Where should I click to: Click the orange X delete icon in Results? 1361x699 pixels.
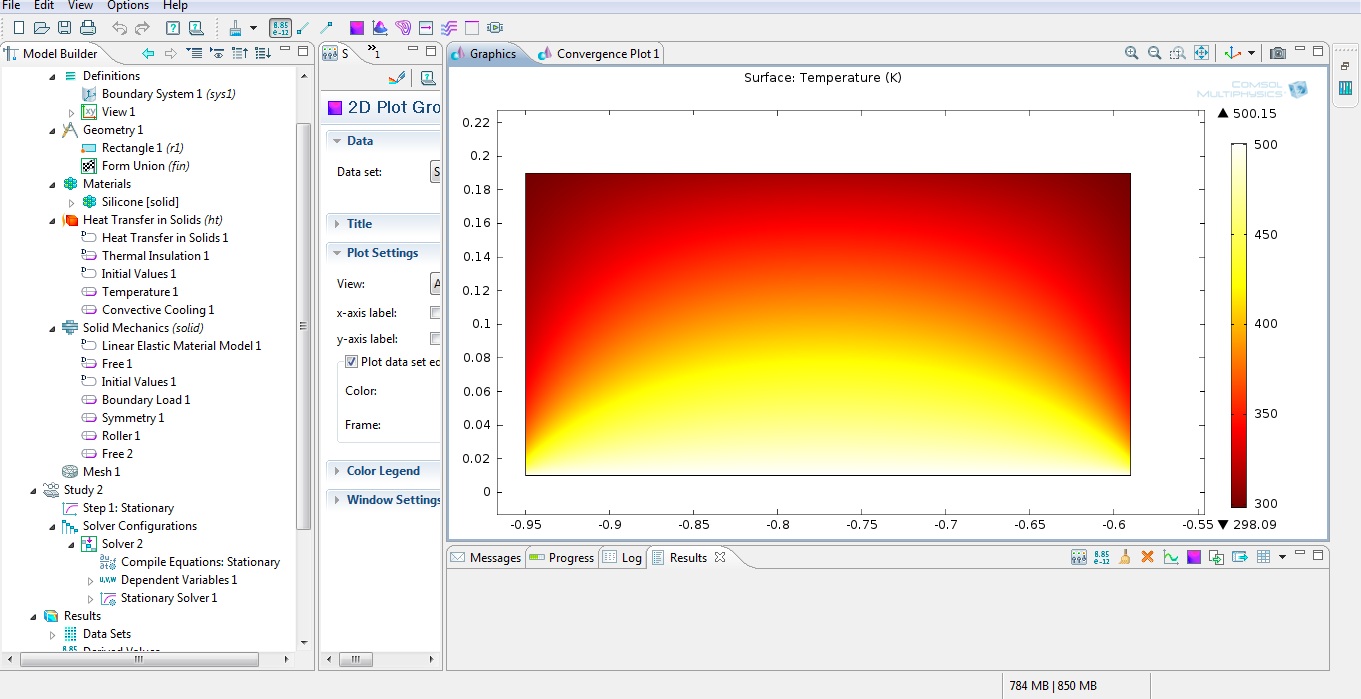[1147, 557]
